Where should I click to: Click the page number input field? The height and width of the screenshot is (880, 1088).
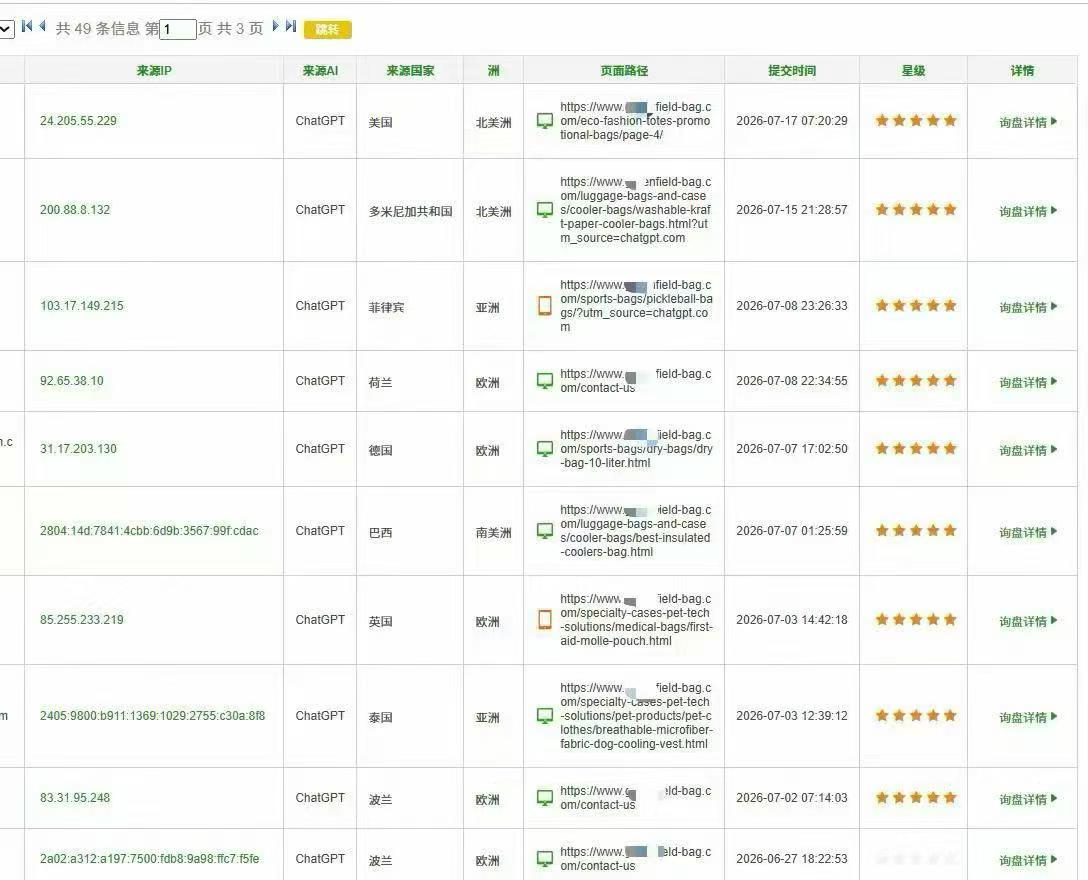click(x=178, y=29)
